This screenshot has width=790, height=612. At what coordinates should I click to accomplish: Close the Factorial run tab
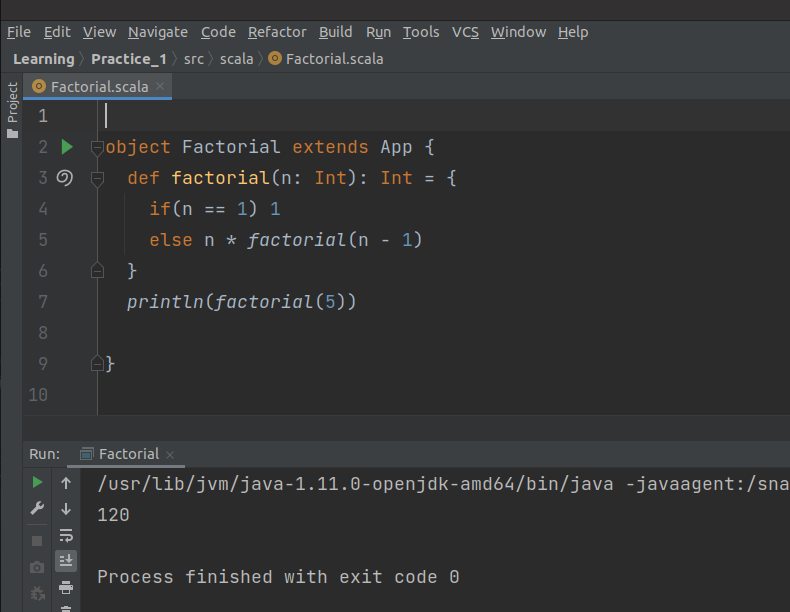coord(170,455)
